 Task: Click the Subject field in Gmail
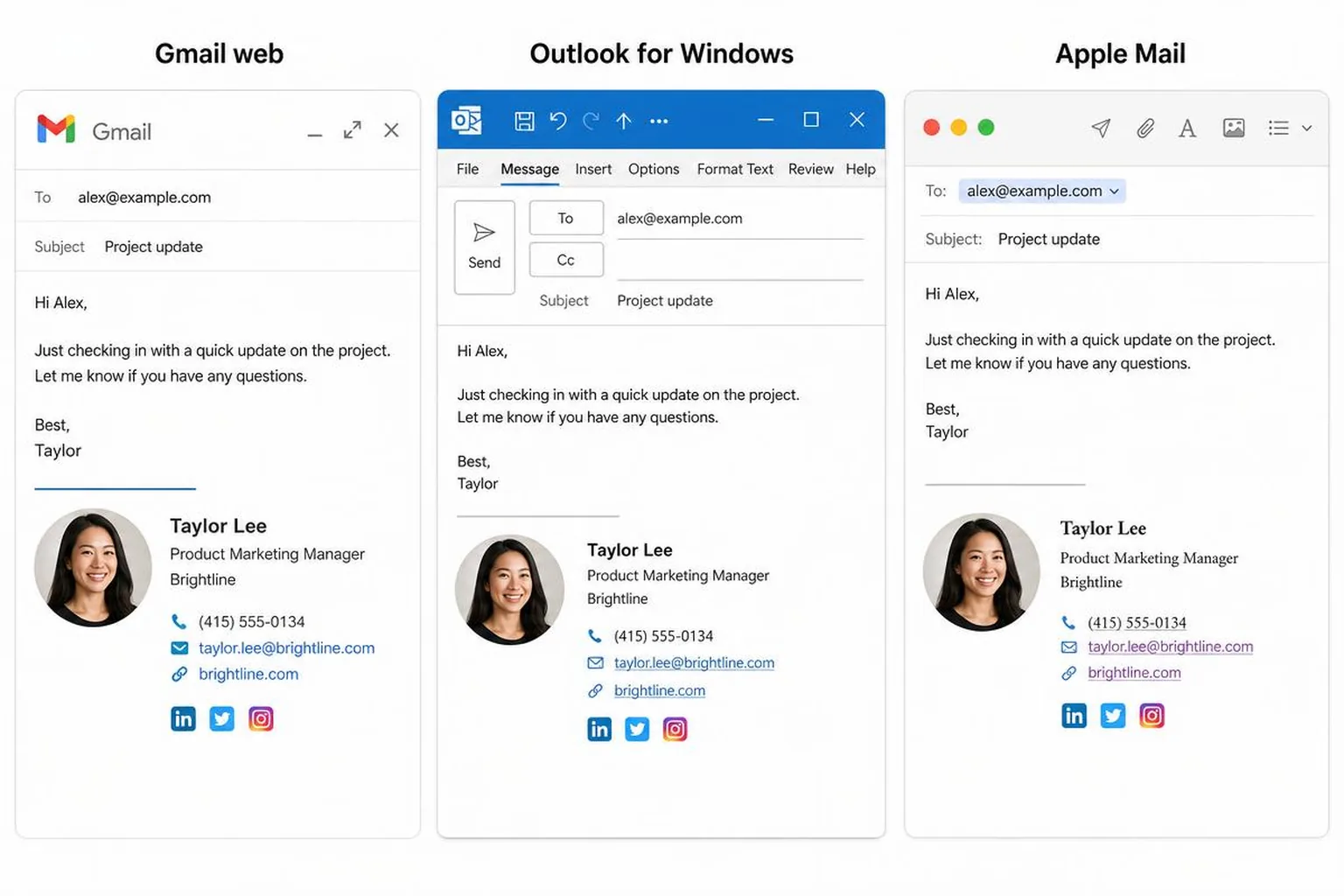coord(218,247)
